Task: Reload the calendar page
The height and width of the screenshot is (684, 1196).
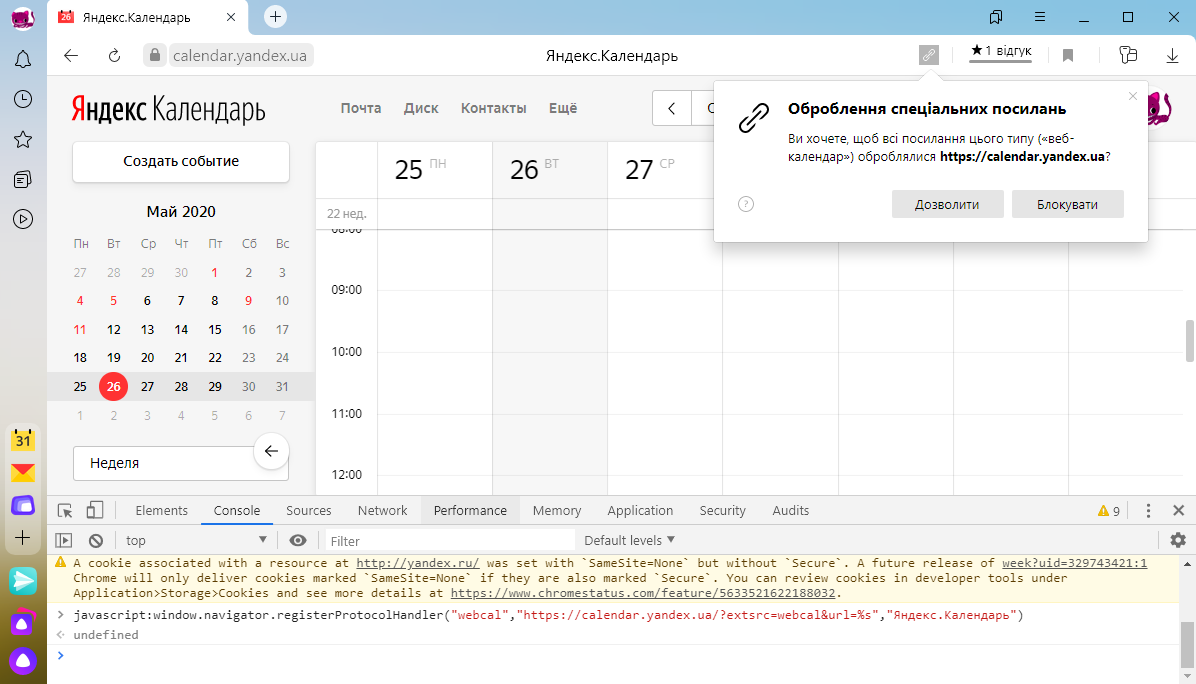Action: 114,56
